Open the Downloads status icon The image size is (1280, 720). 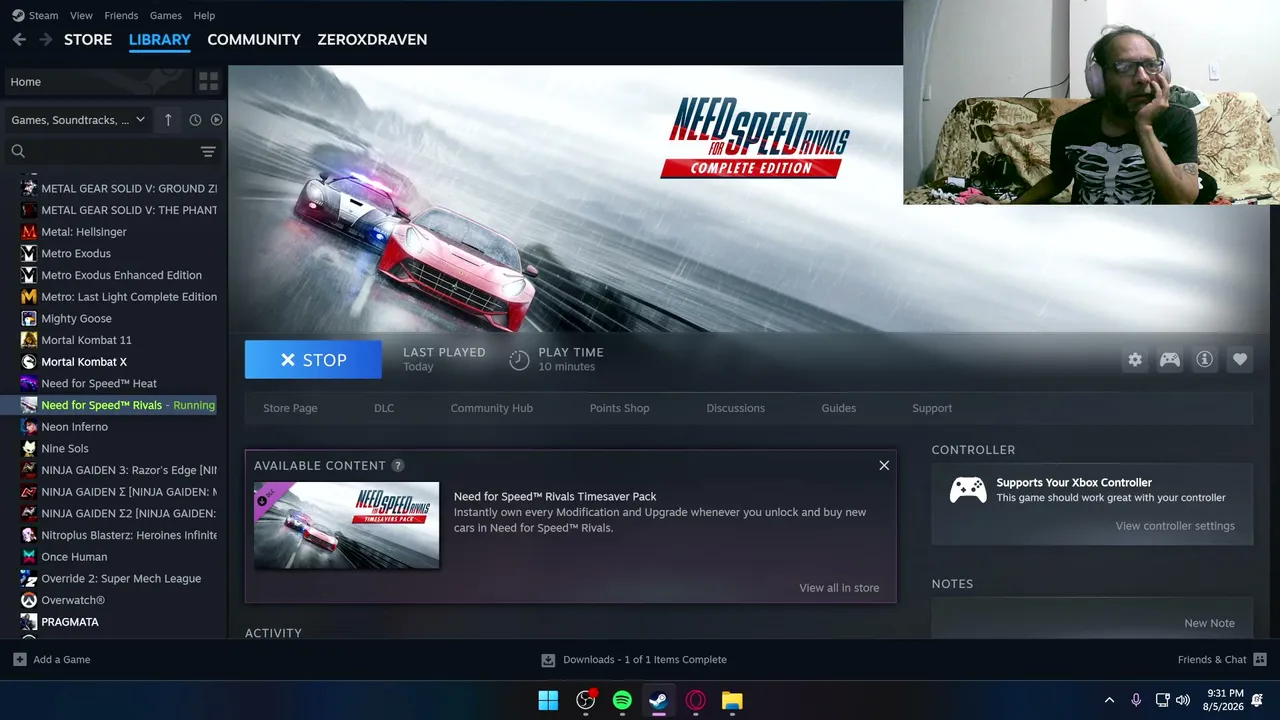pos(548,660)
